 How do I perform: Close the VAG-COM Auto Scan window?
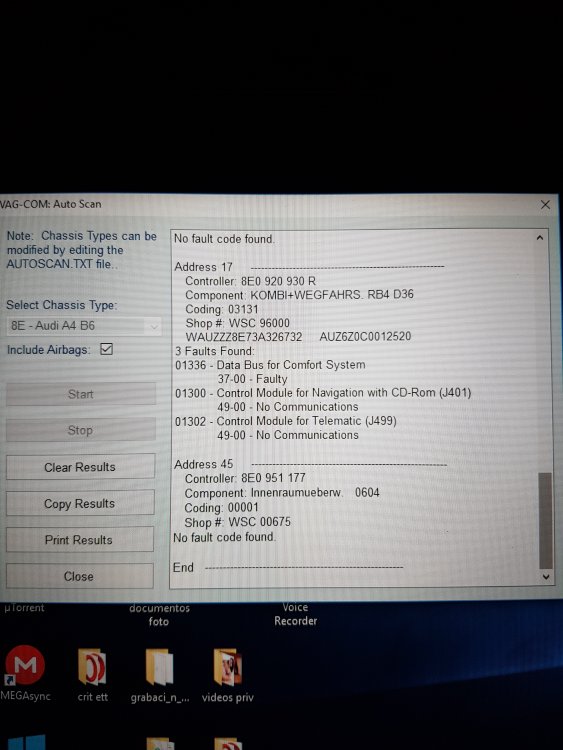[x=545, y=205]
